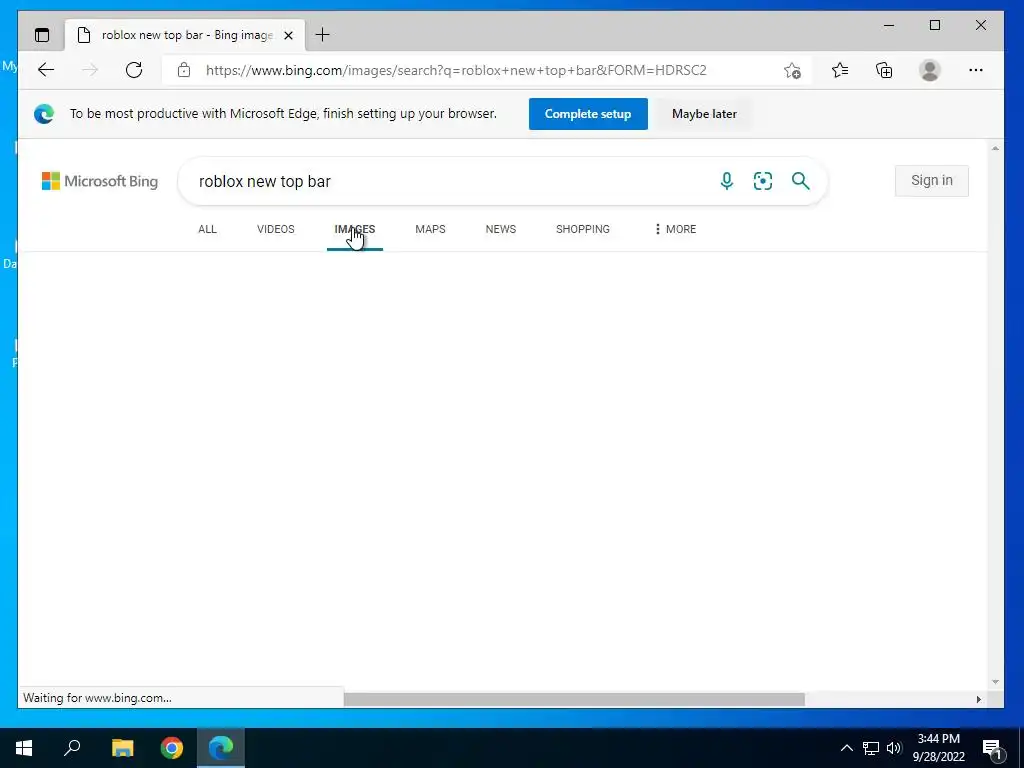The image size is (1024, 768).
Task: Switch to the SHOPPING tab
Action: tap(583, 229)
